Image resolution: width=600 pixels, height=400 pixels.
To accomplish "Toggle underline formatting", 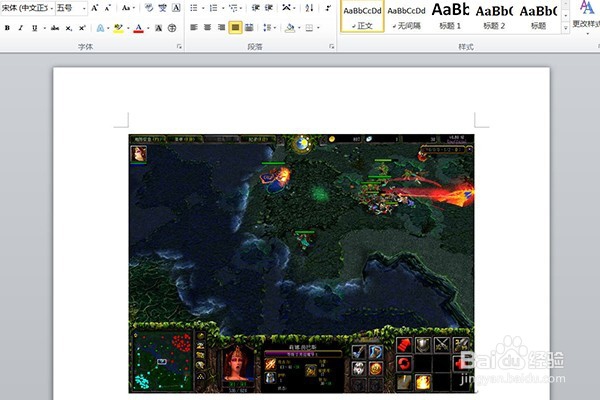I will point(35,28).
